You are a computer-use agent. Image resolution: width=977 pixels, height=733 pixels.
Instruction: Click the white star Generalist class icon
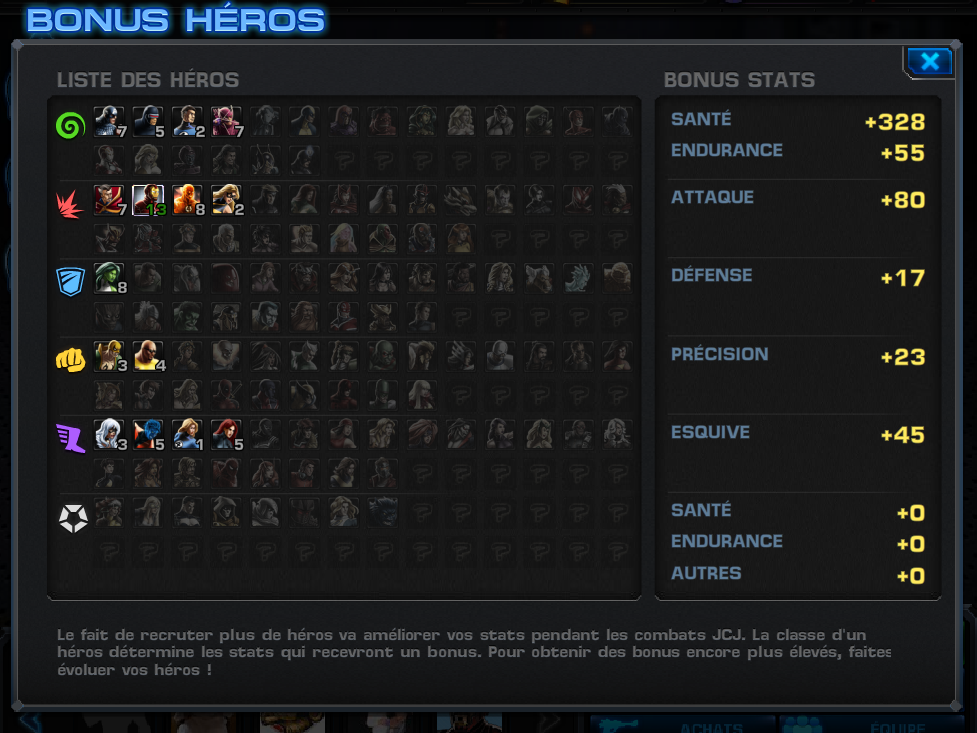[x=73, y=518]
